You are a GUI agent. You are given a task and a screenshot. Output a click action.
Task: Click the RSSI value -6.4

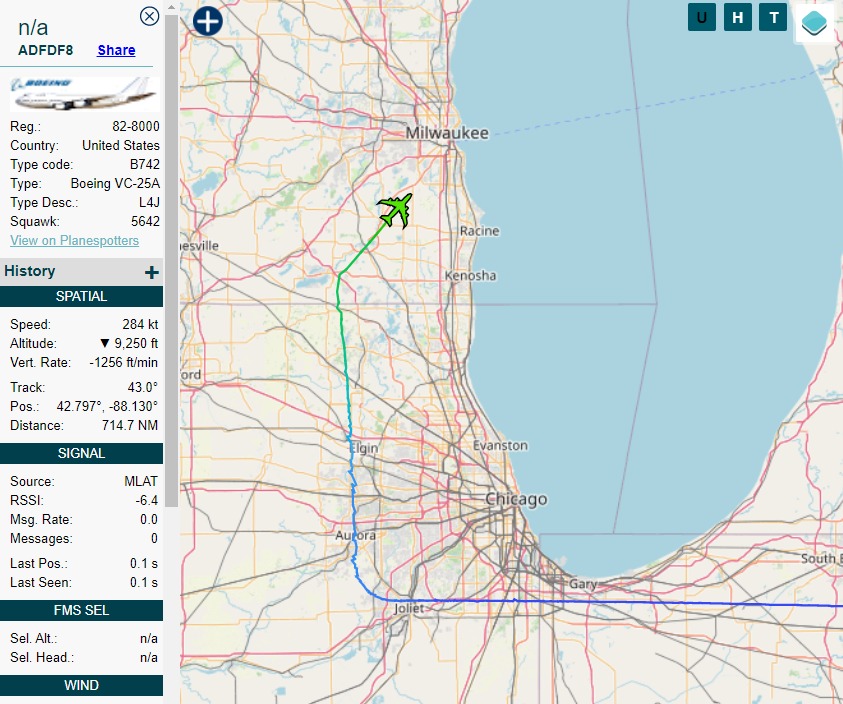[147, 500]
